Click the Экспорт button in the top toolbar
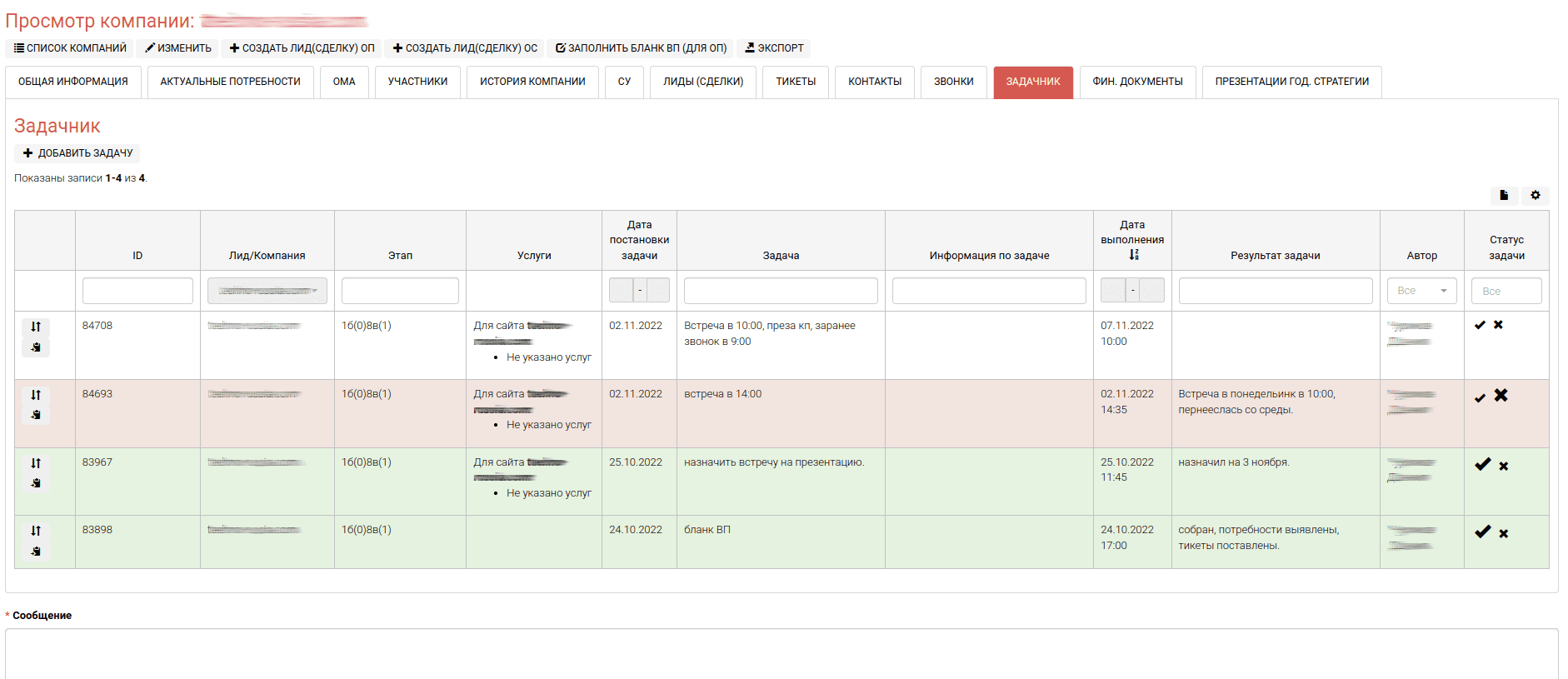The width and height of the screenshot is (1568, 679). click(x=773, y=48)
